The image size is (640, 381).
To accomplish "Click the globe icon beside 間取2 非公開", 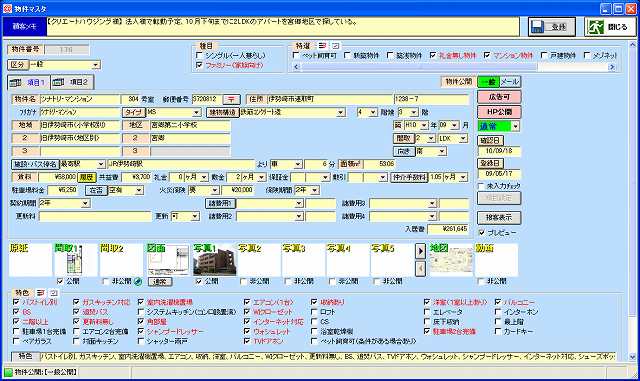I will 138,281.
